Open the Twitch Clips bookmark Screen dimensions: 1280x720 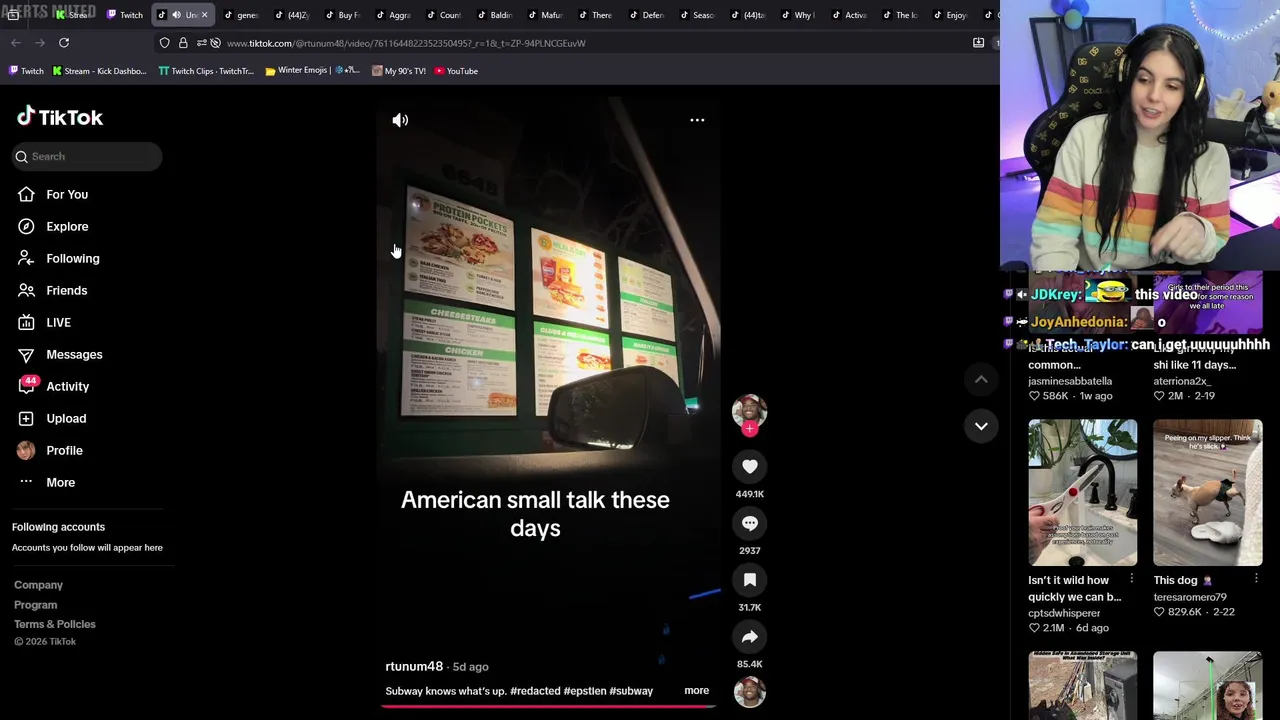click(x=206, y=71)
